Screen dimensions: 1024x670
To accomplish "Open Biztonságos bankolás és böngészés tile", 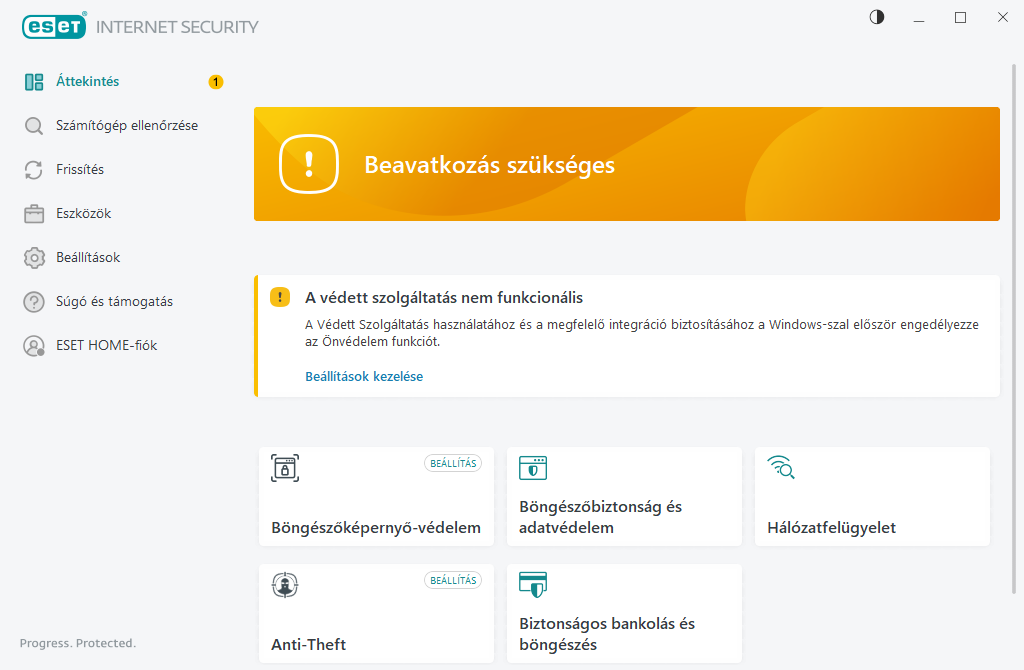I will pyautogui.click(x=624, y=614).
